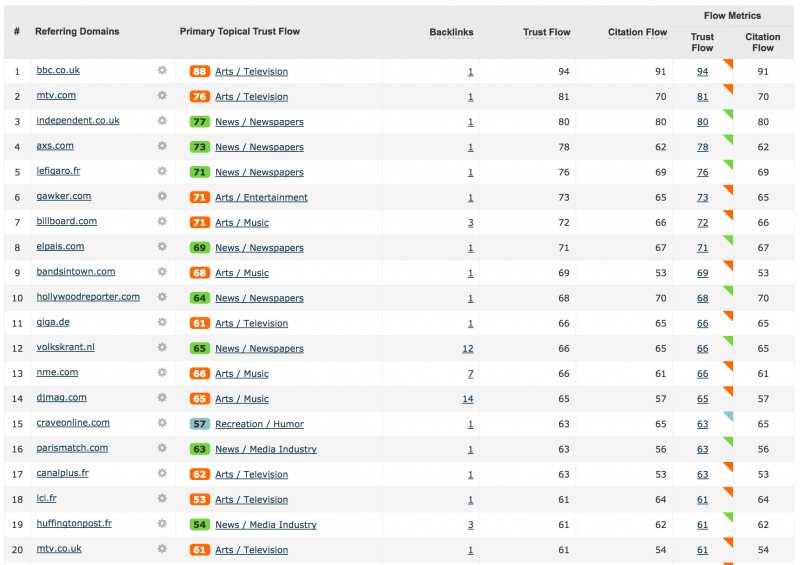This screenshot has width=800, height=565.
Task: Click the Recreation / Humor topic link
Action: coord(259,424)
